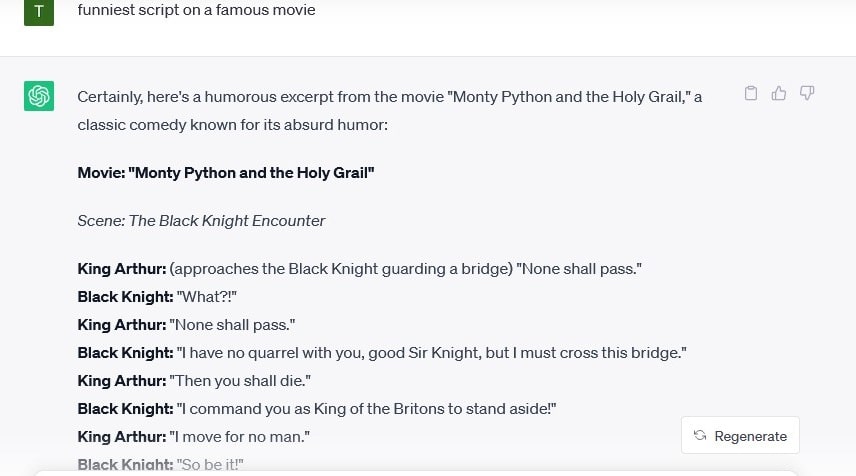
Task: Click the dialogue line mentioning 'guarding a bridge'
Action: click(360, 269)
